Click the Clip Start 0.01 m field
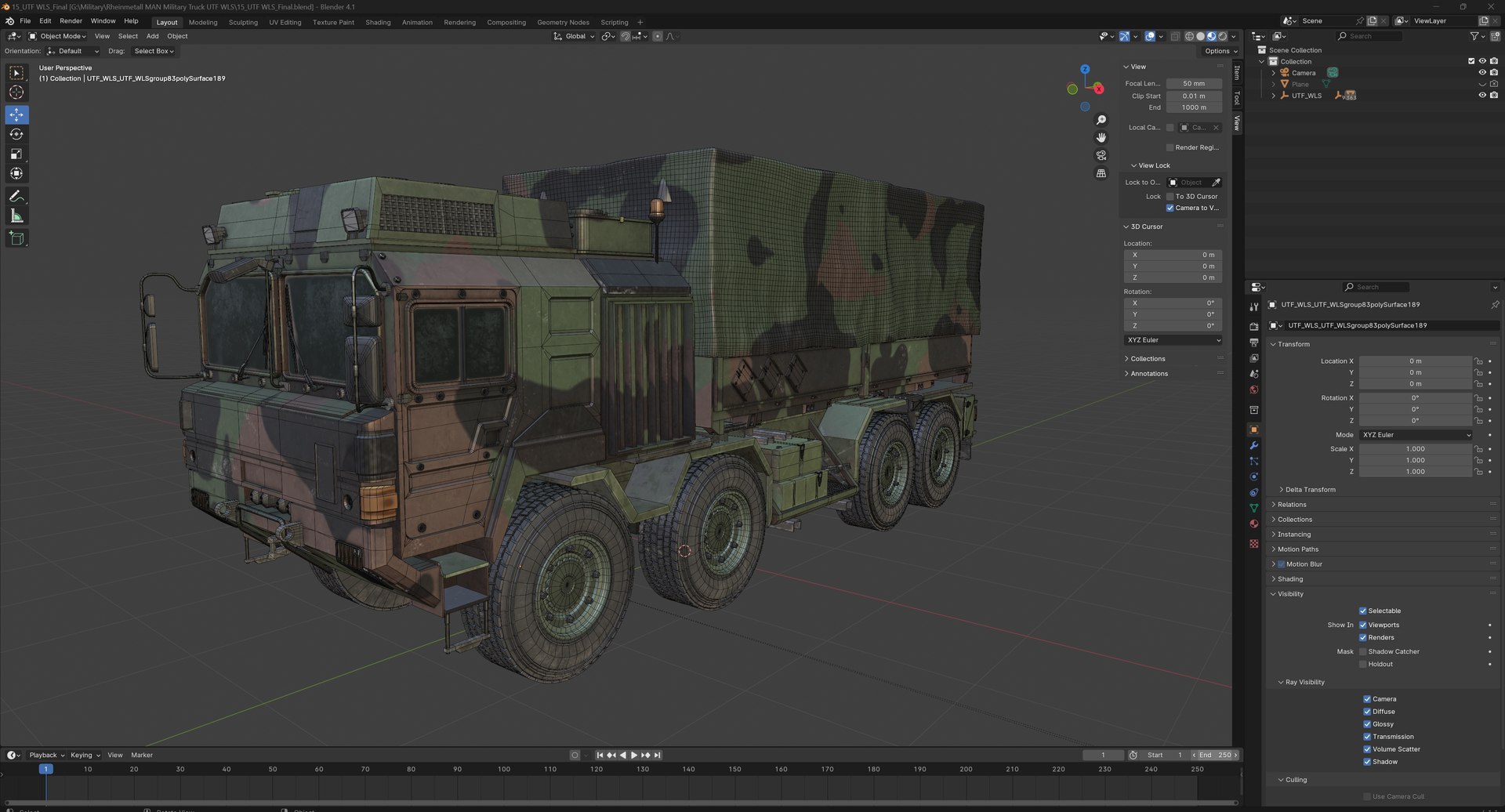 [x=1194, y=96]
